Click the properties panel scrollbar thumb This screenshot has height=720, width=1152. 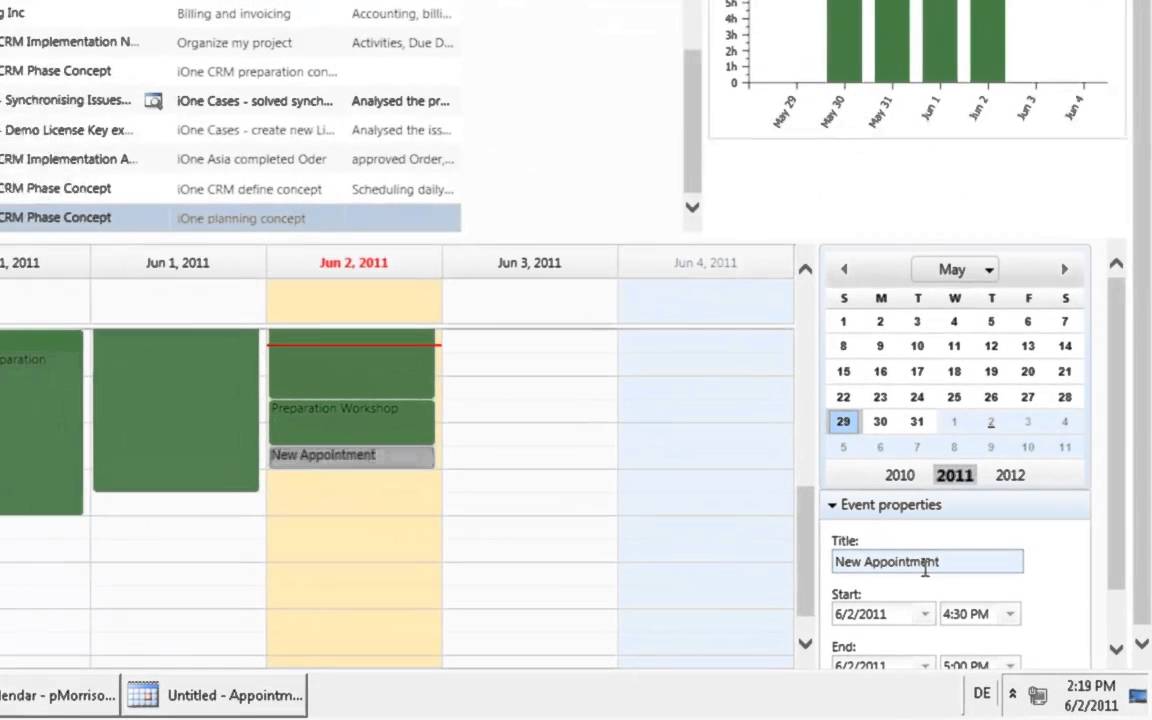coord(1116,433)
